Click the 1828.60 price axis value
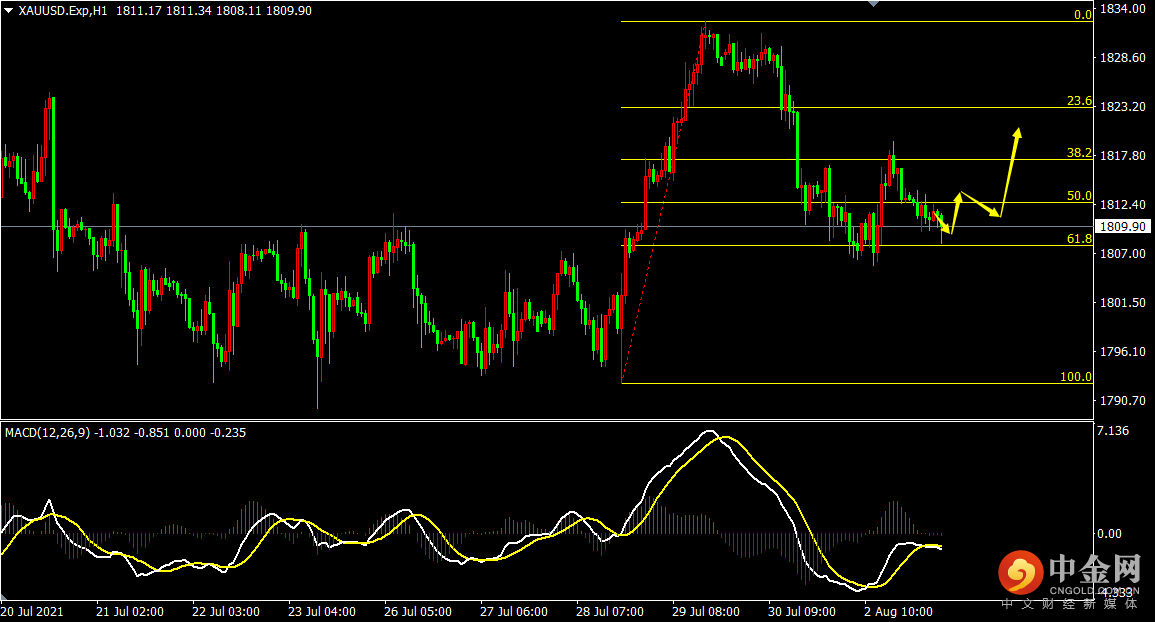This screenshot has width=1155, height=622. pyautogui.click(x=1122, y=57)
